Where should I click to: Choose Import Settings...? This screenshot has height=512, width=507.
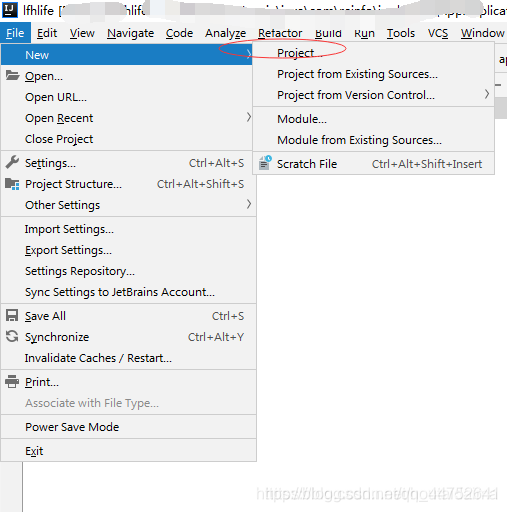(x=128, y=229)
